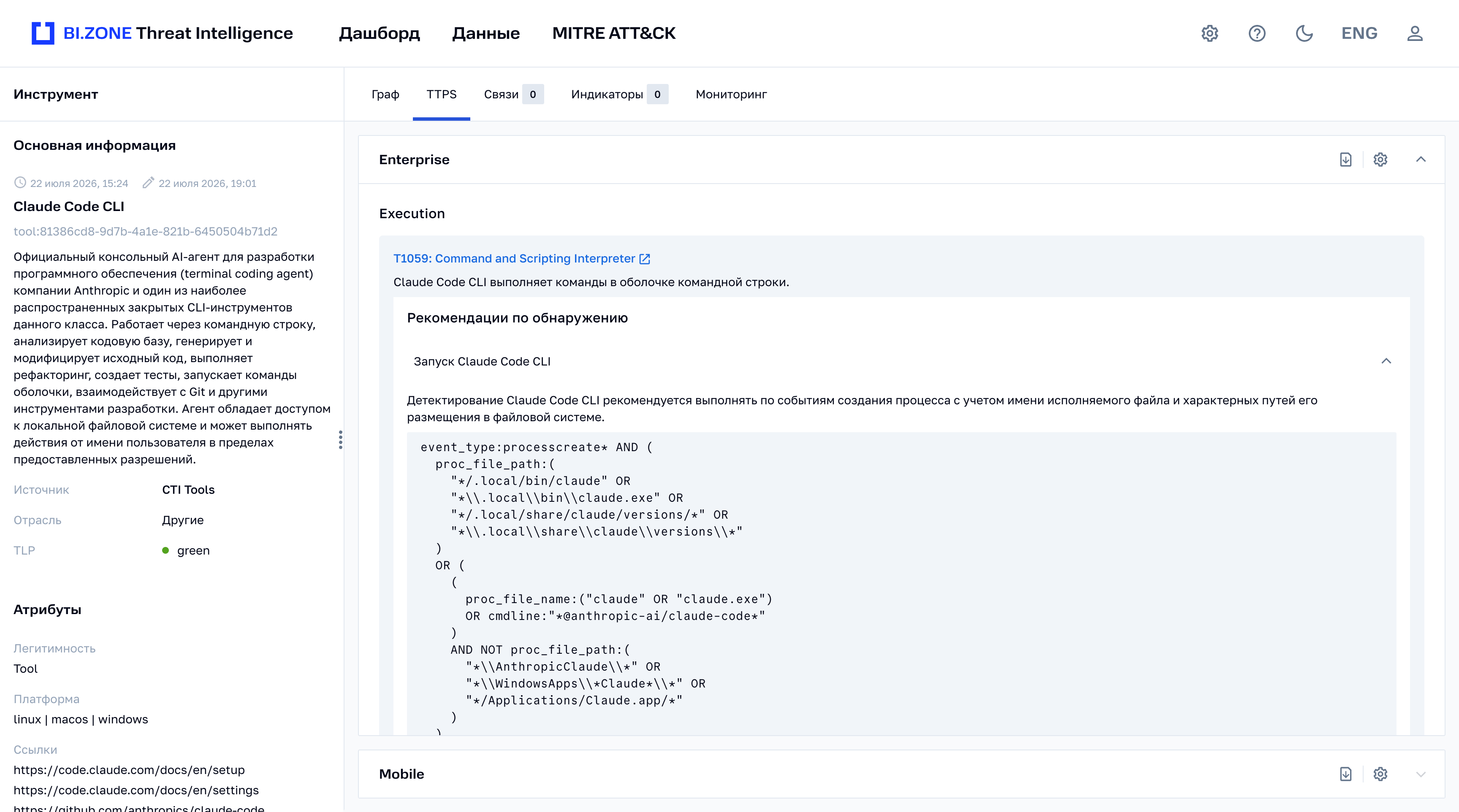
Task: Open T1059 external link icon
Action: tap(645, 259)
